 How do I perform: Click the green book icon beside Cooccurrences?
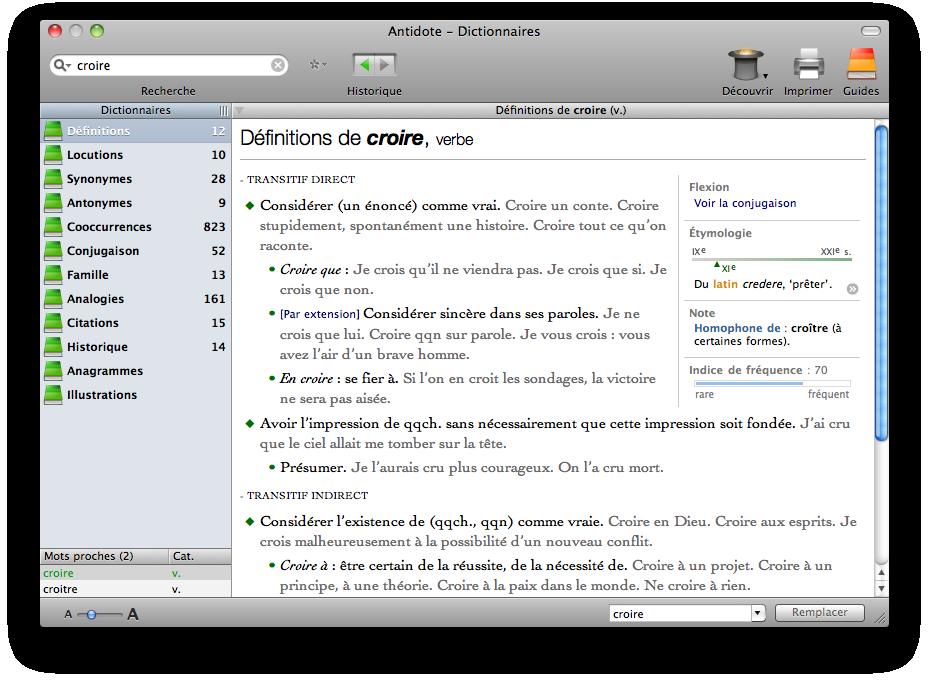click(x=53, y=227)
